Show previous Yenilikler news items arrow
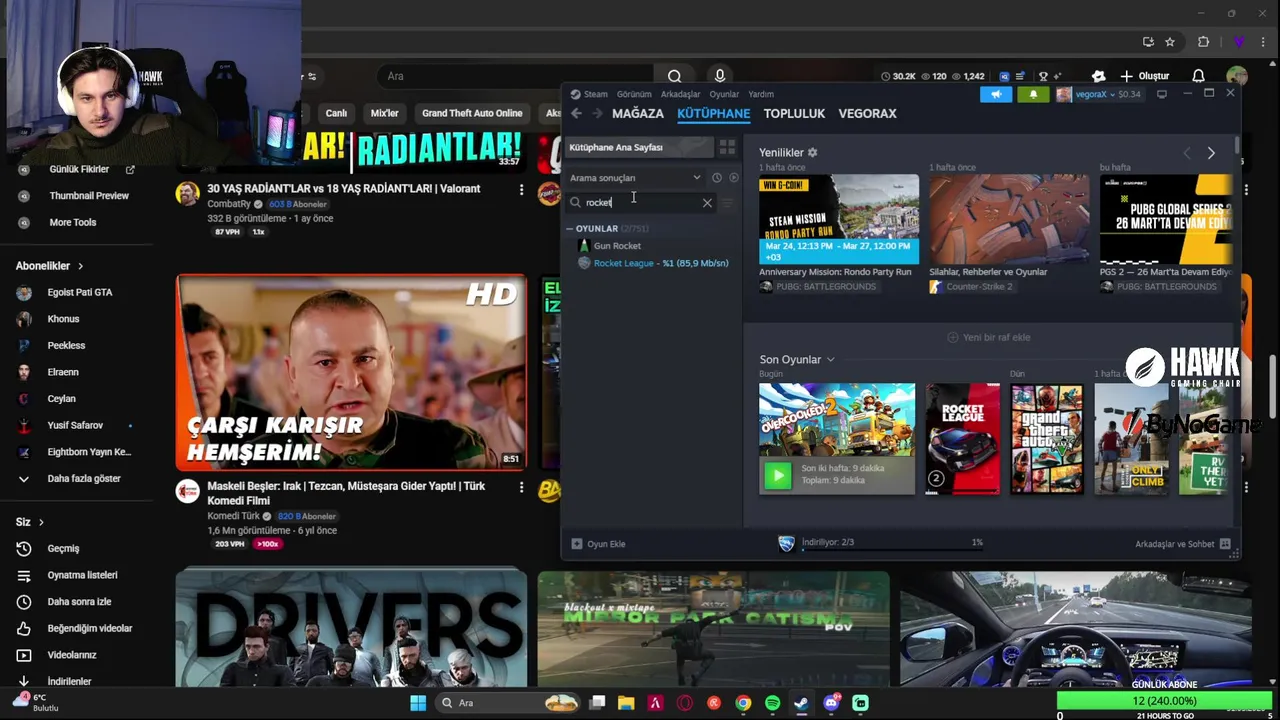Screen dimensions: 1280x720 point(1187,153)
